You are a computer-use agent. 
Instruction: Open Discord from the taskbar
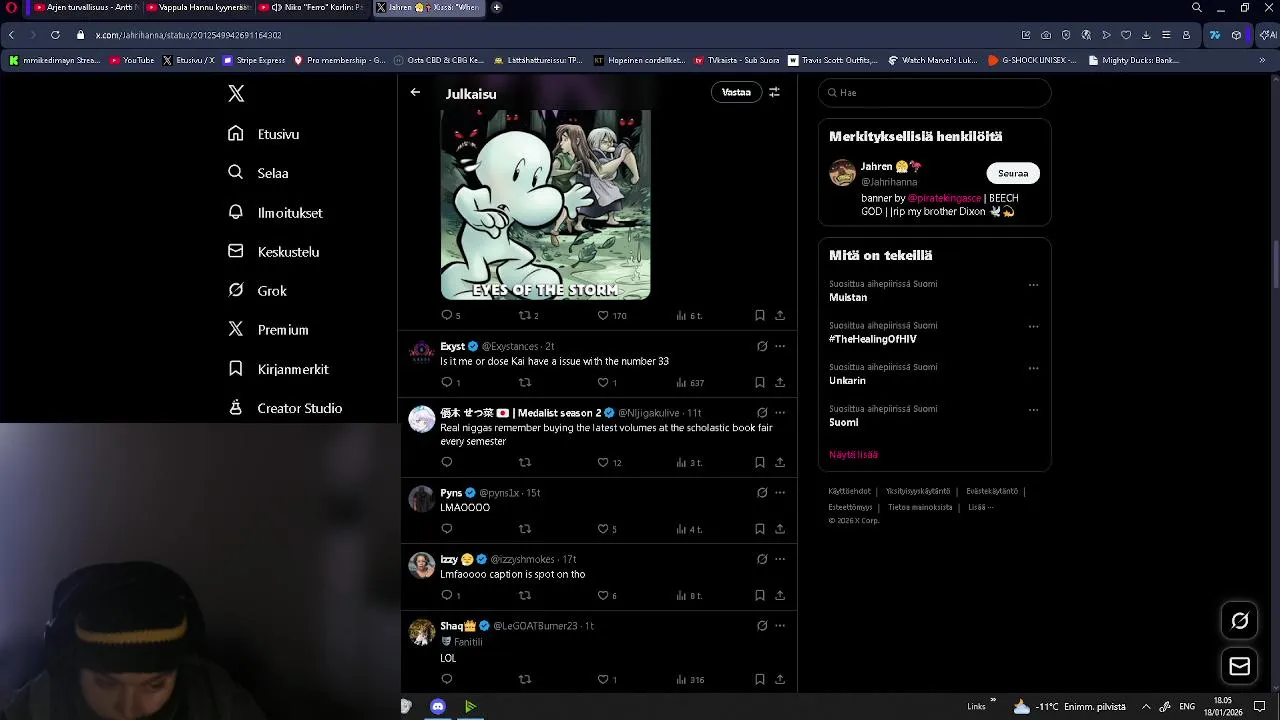[x=438, y=706]
